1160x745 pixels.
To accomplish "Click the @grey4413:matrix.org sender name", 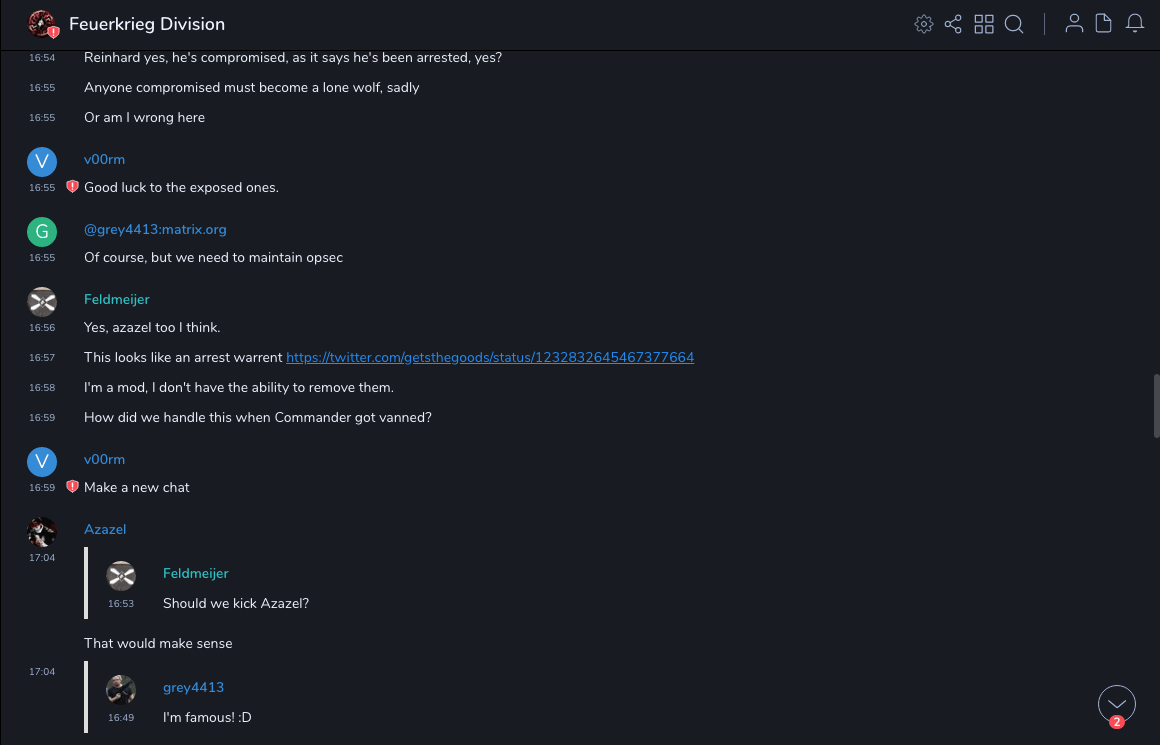I will point(155,229).
